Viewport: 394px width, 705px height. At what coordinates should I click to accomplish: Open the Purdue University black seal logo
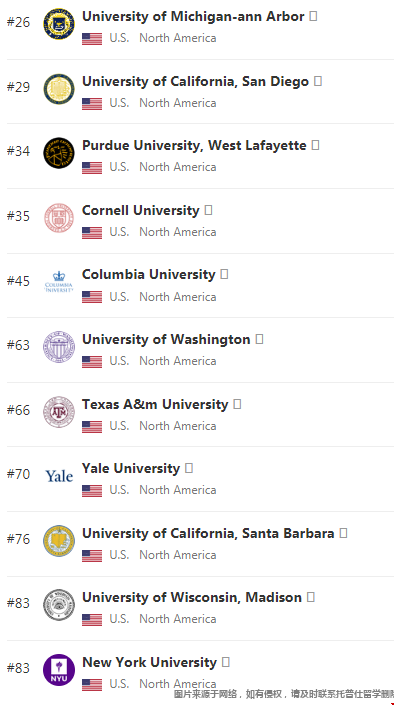(59, 153)
